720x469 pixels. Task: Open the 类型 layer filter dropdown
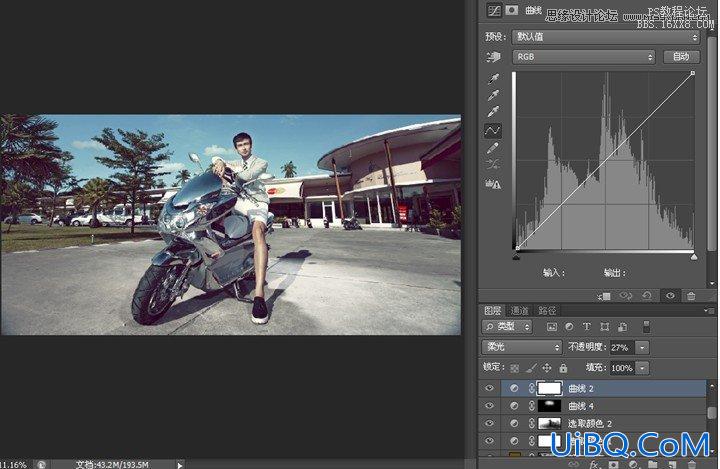coord(507,327)
